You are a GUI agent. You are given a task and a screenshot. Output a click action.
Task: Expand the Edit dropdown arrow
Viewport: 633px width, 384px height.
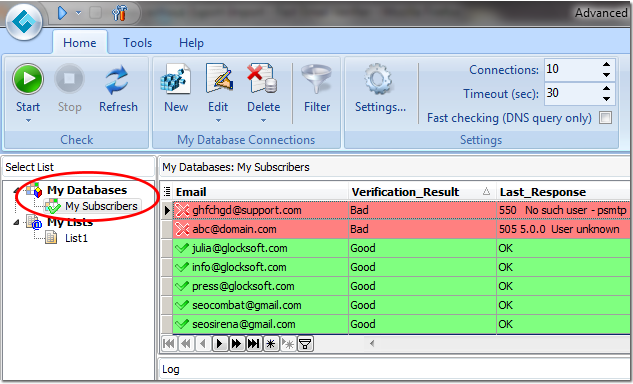coord(218,120)
